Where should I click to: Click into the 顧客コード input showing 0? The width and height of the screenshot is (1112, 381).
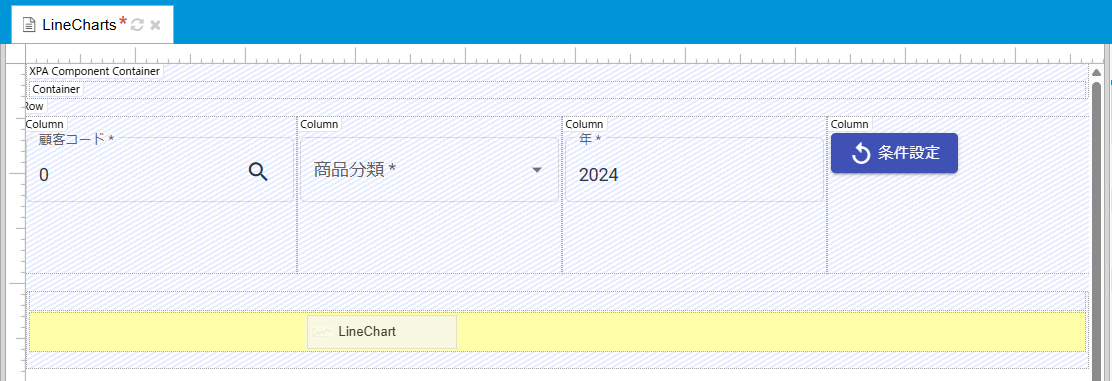(160, 170)
